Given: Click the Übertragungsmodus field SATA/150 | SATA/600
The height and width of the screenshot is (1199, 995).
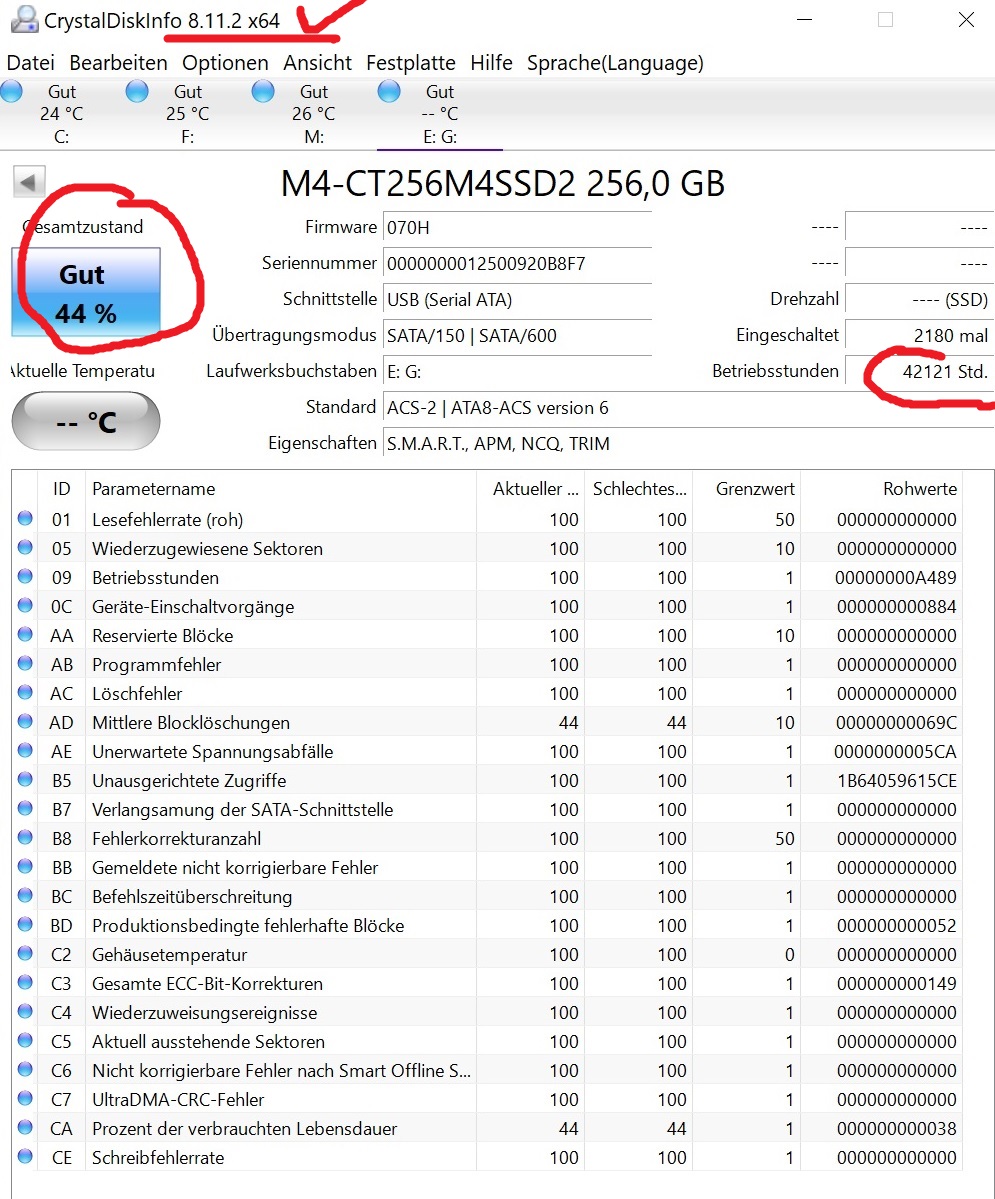Looking at the screenshot, I should pos(517,336).
